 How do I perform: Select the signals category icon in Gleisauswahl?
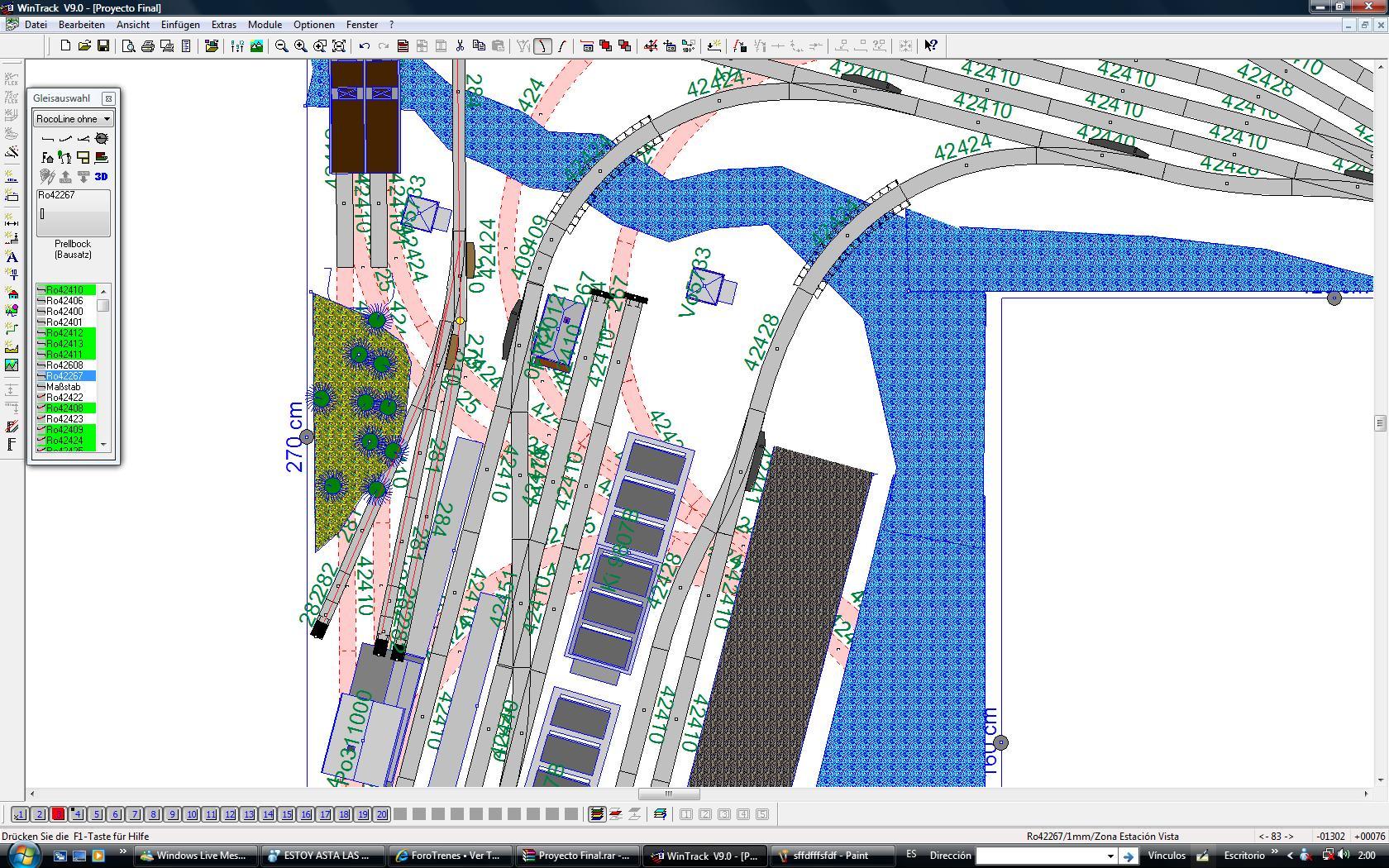click(65, 157)
